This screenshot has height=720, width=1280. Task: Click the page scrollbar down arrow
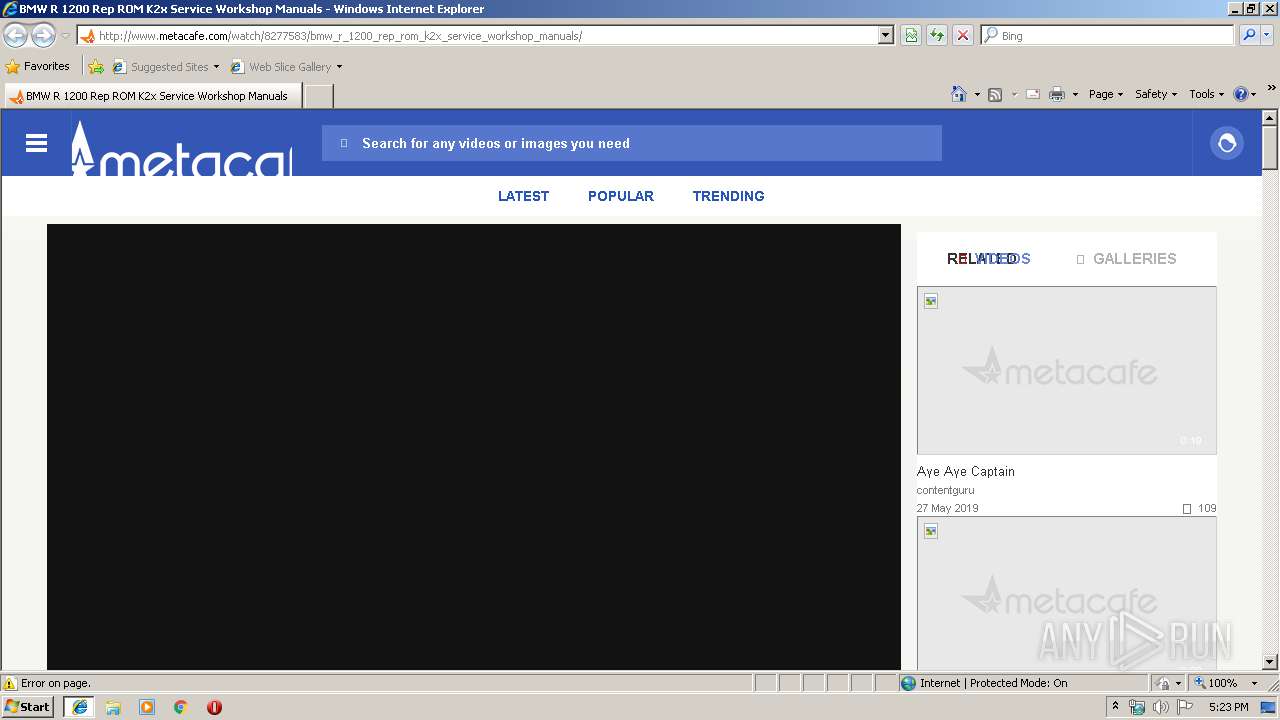tap(1270, 661)
